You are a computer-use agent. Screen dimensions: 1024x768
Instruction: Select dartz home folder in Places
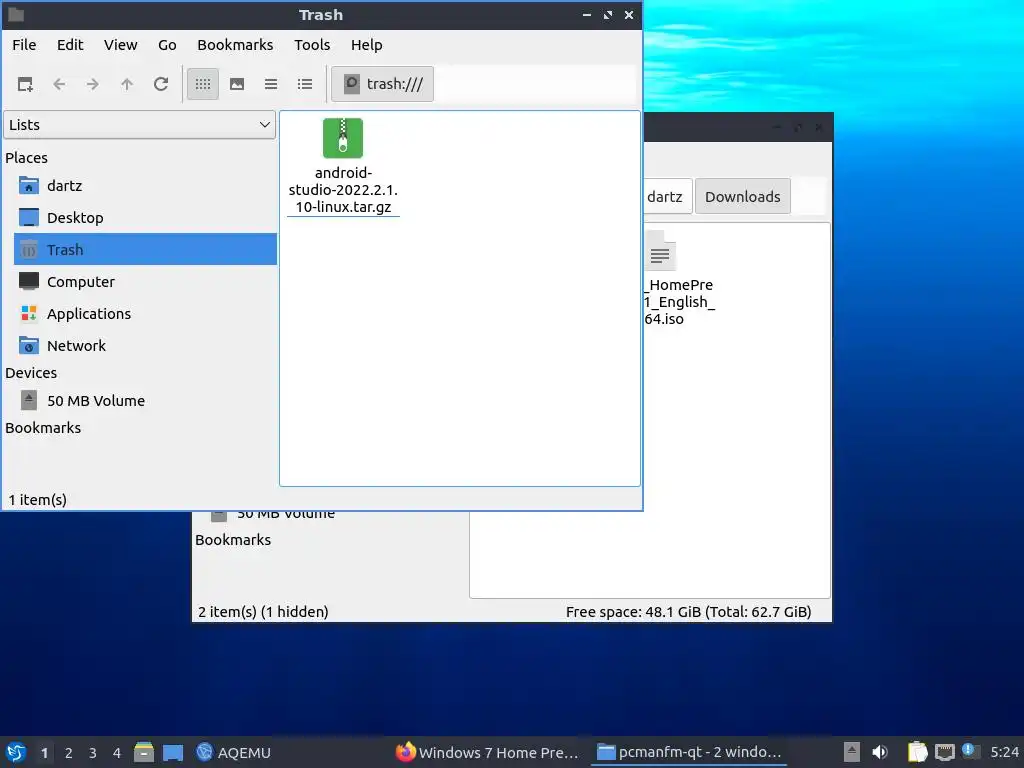pos(145,186)
